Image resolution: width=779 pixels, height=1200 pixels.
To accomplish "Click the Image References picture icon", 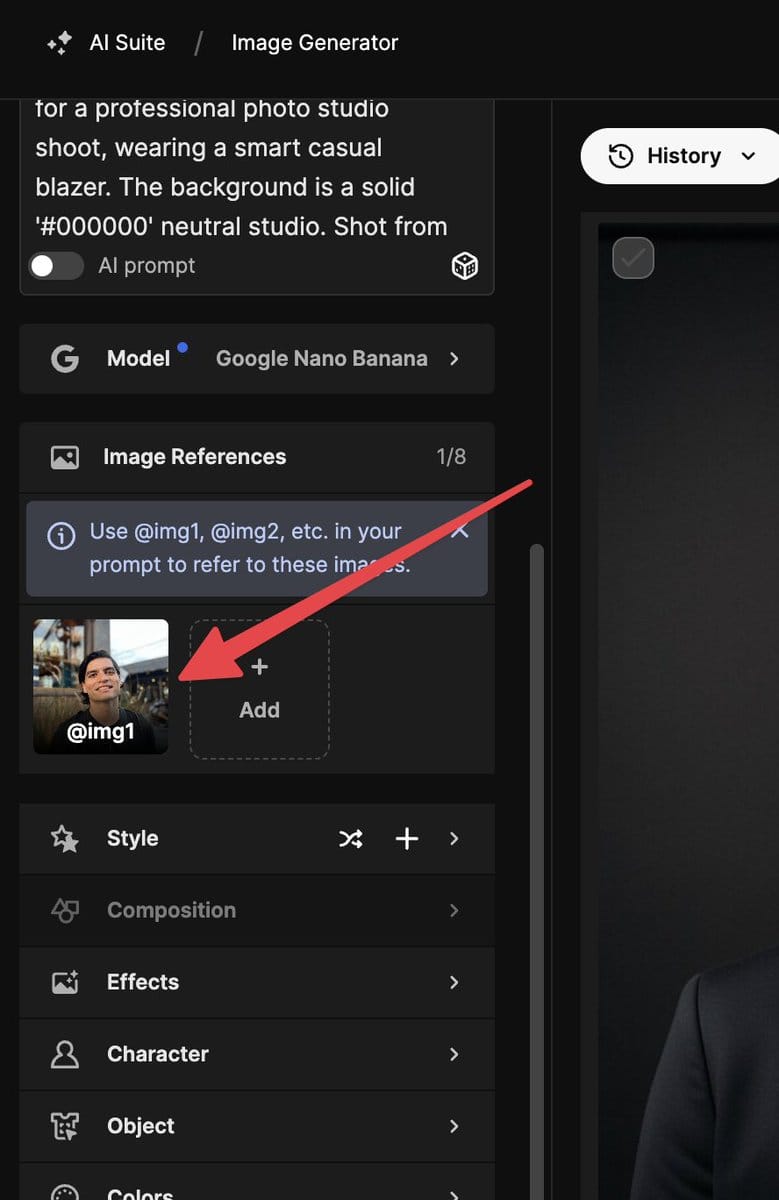I will 65,457.
